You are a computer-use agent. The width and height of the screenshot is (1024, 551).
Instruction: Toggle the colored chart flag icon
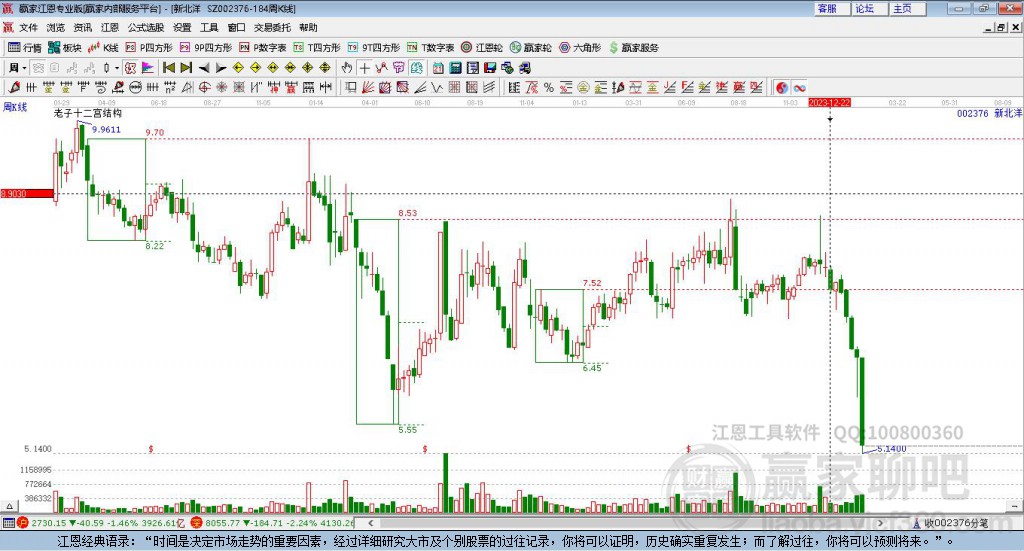coord(148,68)
